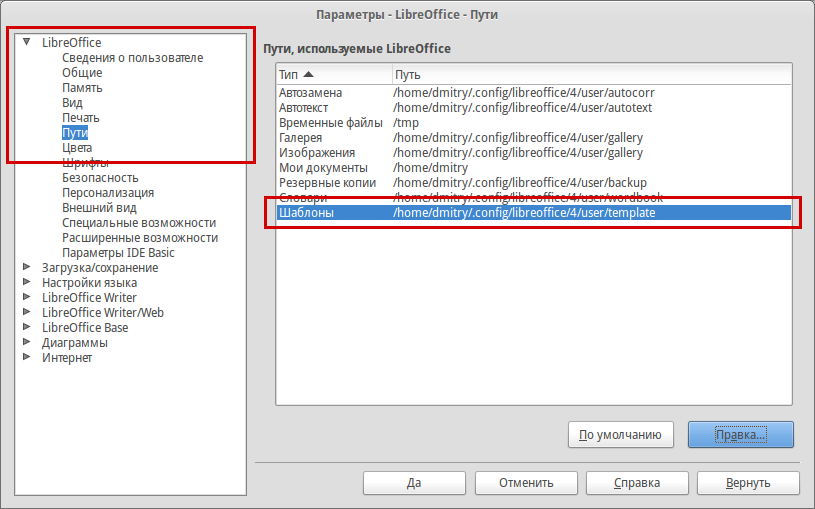Open the Шрифты settings page

tap(85, 163)
